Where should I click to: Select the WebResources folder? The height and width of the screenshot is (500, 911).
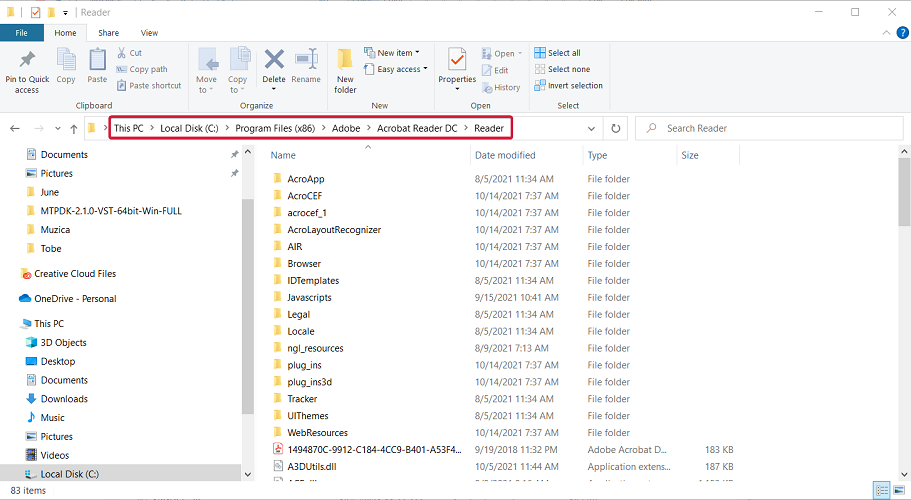311,433
